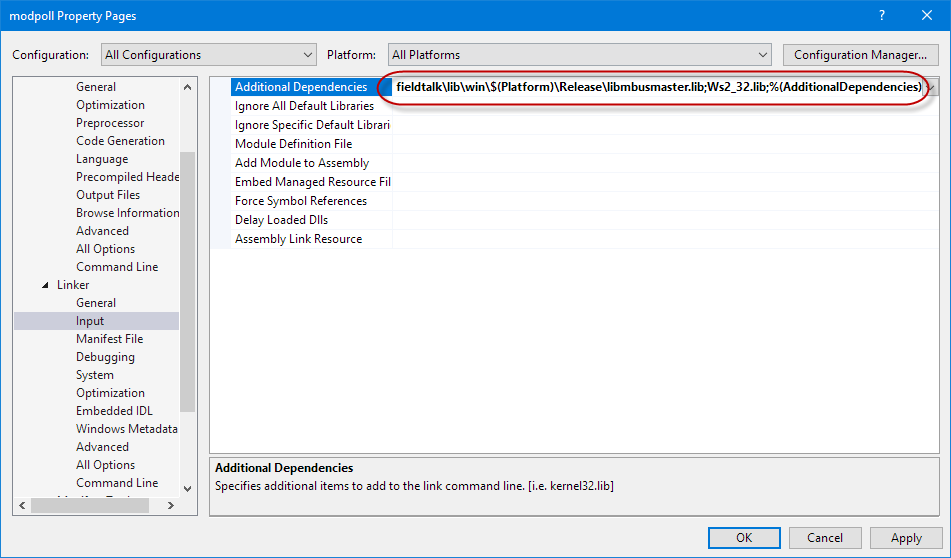This screenshot has height=558, width=951.
Task: Select Ignore All Default Libraries property
Action: click(x=304, y=106)
